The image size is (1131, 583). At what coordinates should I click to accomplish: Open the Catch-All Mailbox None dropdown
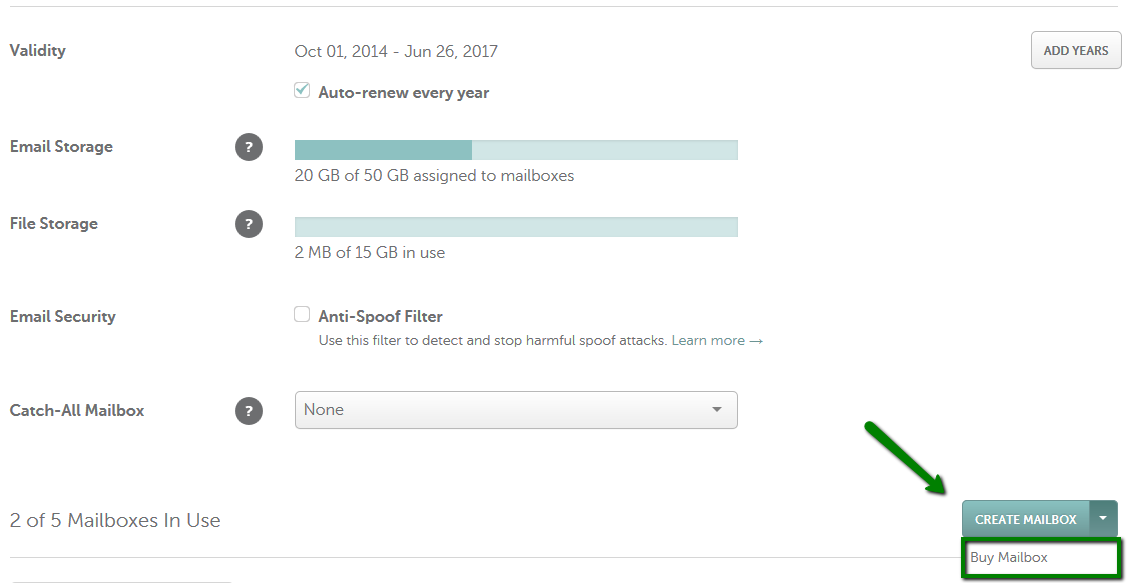[516, 410]
